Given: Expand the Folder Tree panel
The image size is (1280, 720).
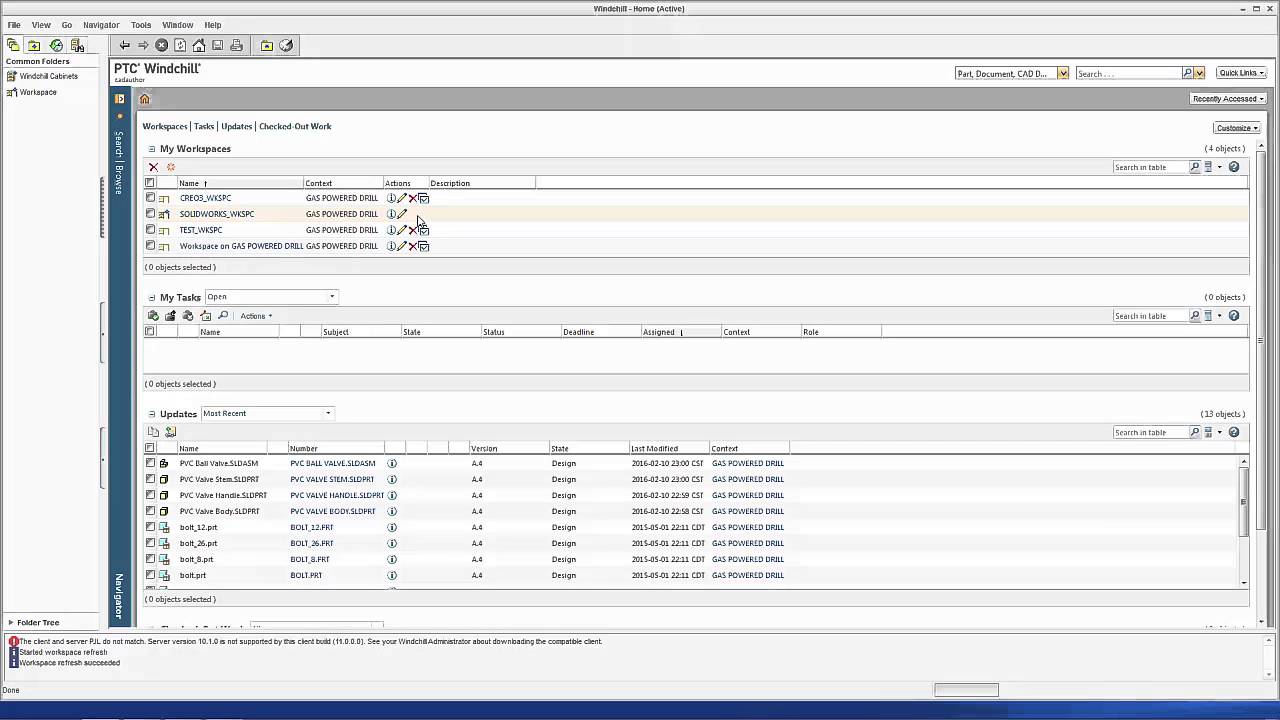Looking at the screenshot, I should click(11, 622).
